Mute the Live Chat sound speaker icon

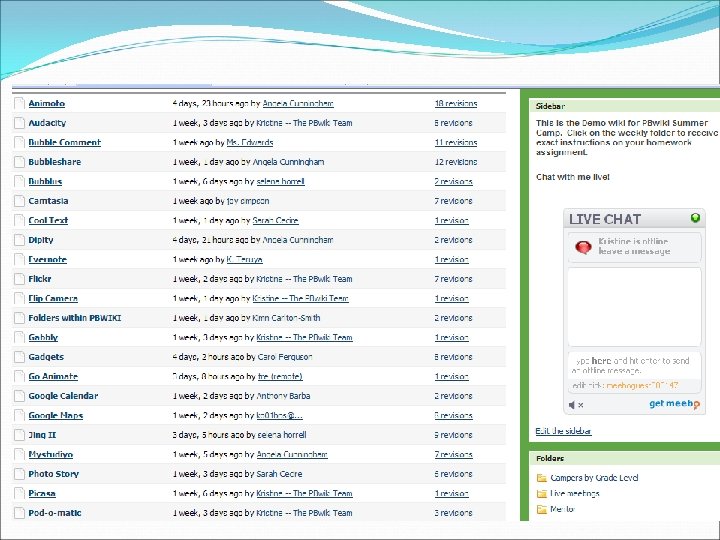click(x=572, y=405)
